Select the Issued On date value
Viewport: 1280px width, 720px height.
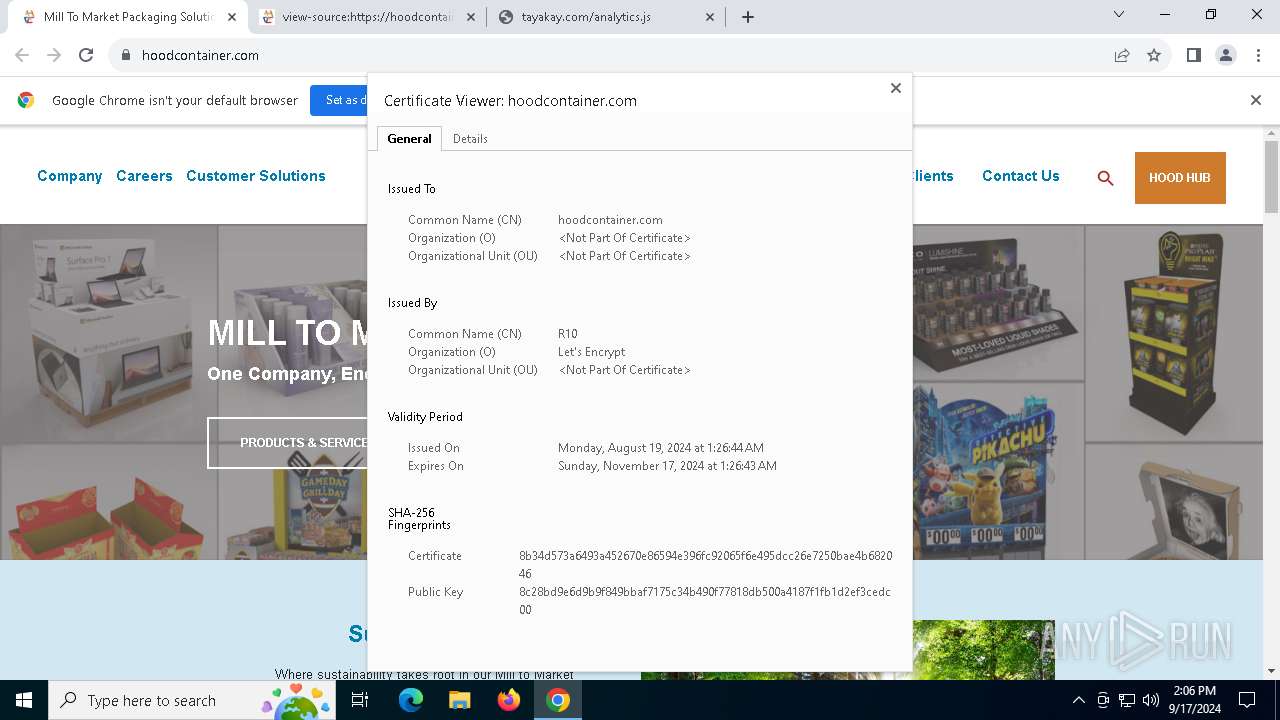(661, 448)
